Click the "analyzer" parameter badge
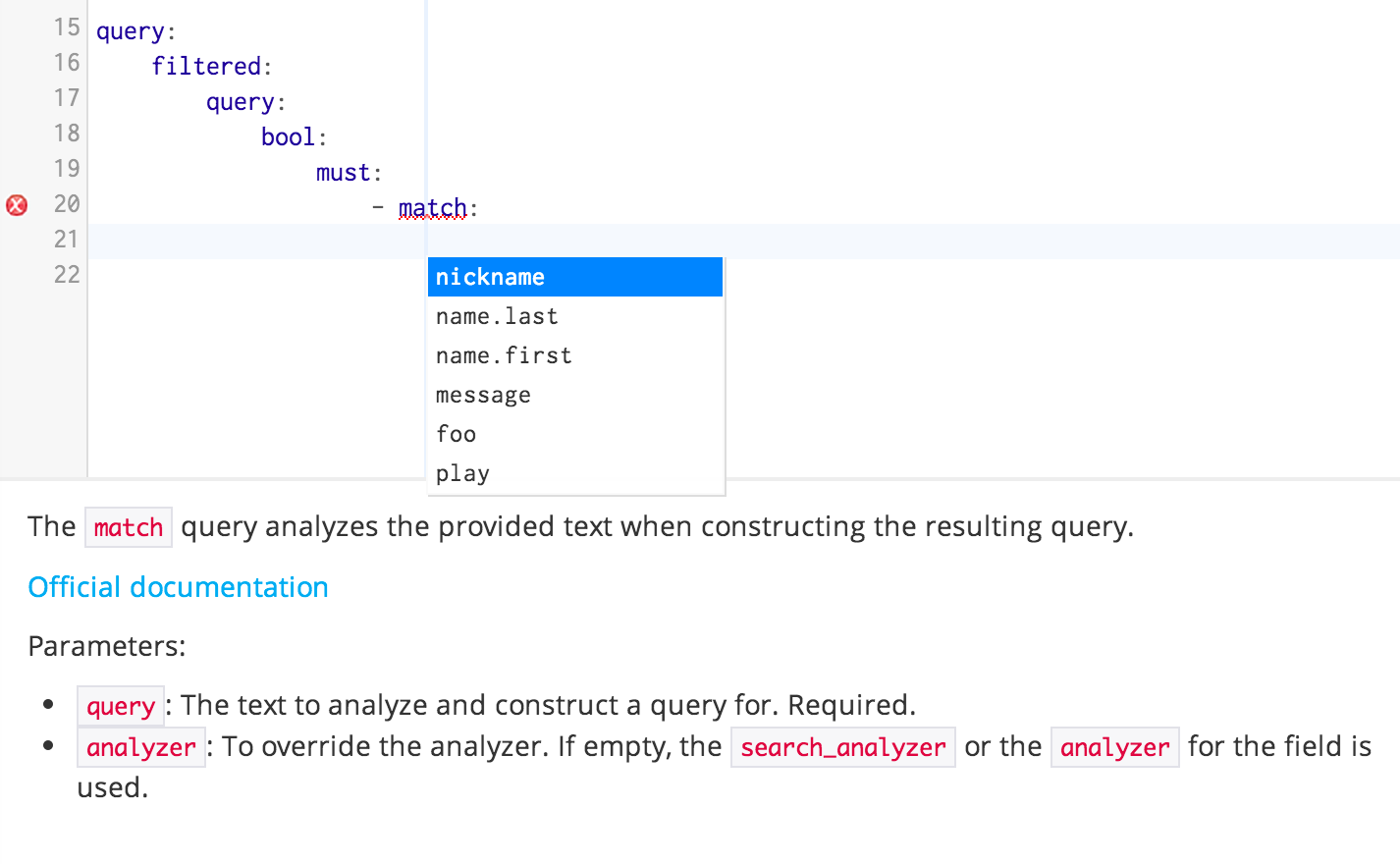The height and width of the screenshot is (864, 1400). (x=140, y=747)
